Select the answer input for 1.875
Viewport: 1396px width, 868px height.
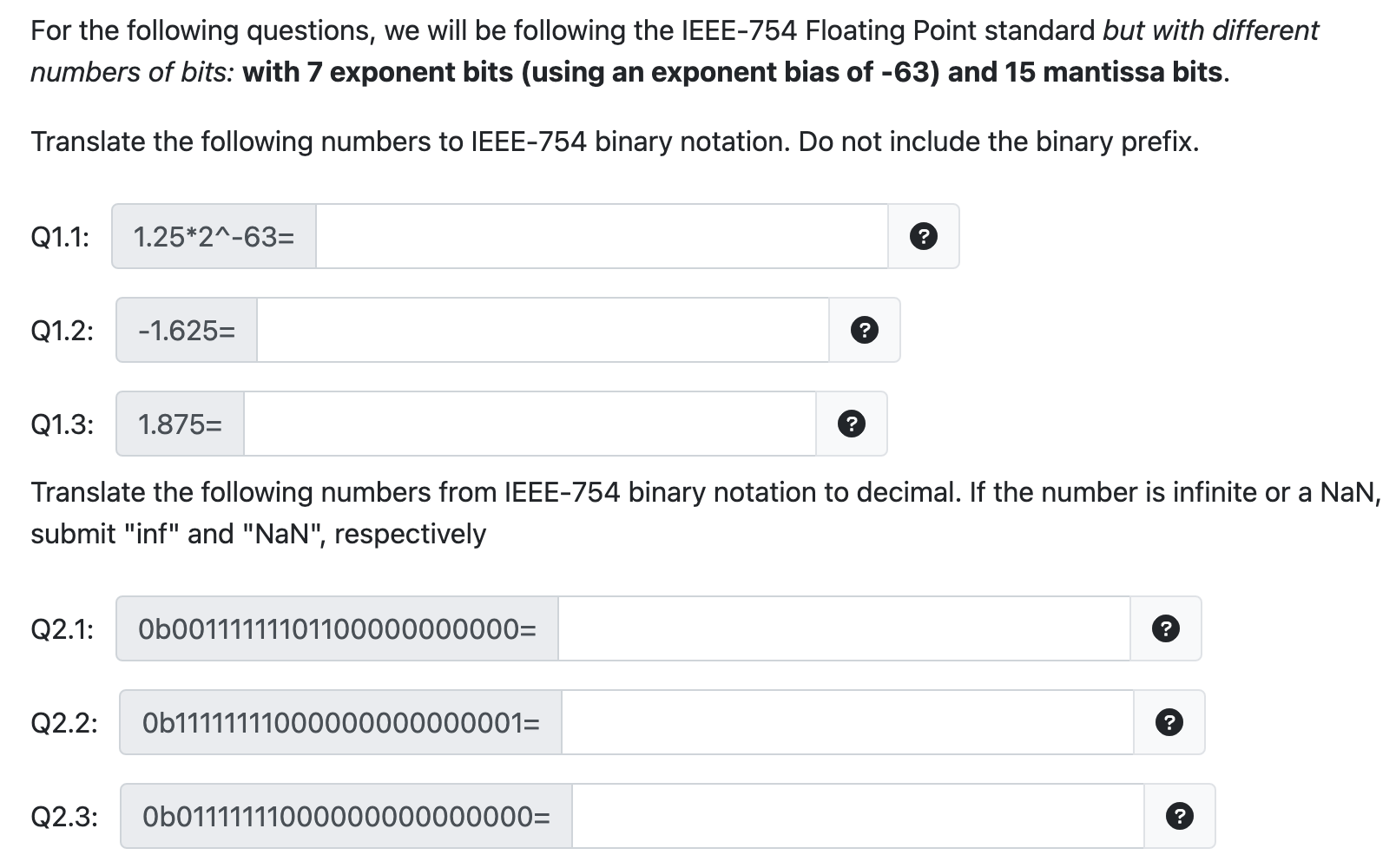530,424
